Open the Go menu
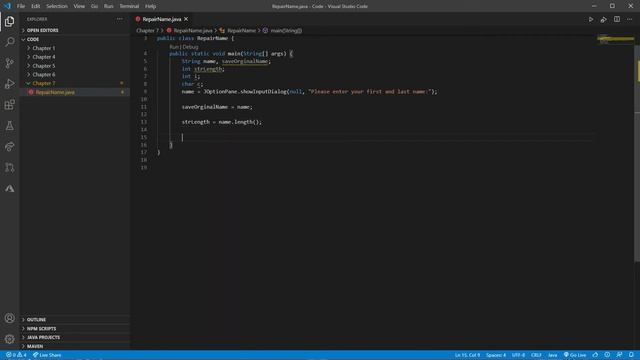The width and height of the screenshot is (640, 360). click(x=94, y=6)
